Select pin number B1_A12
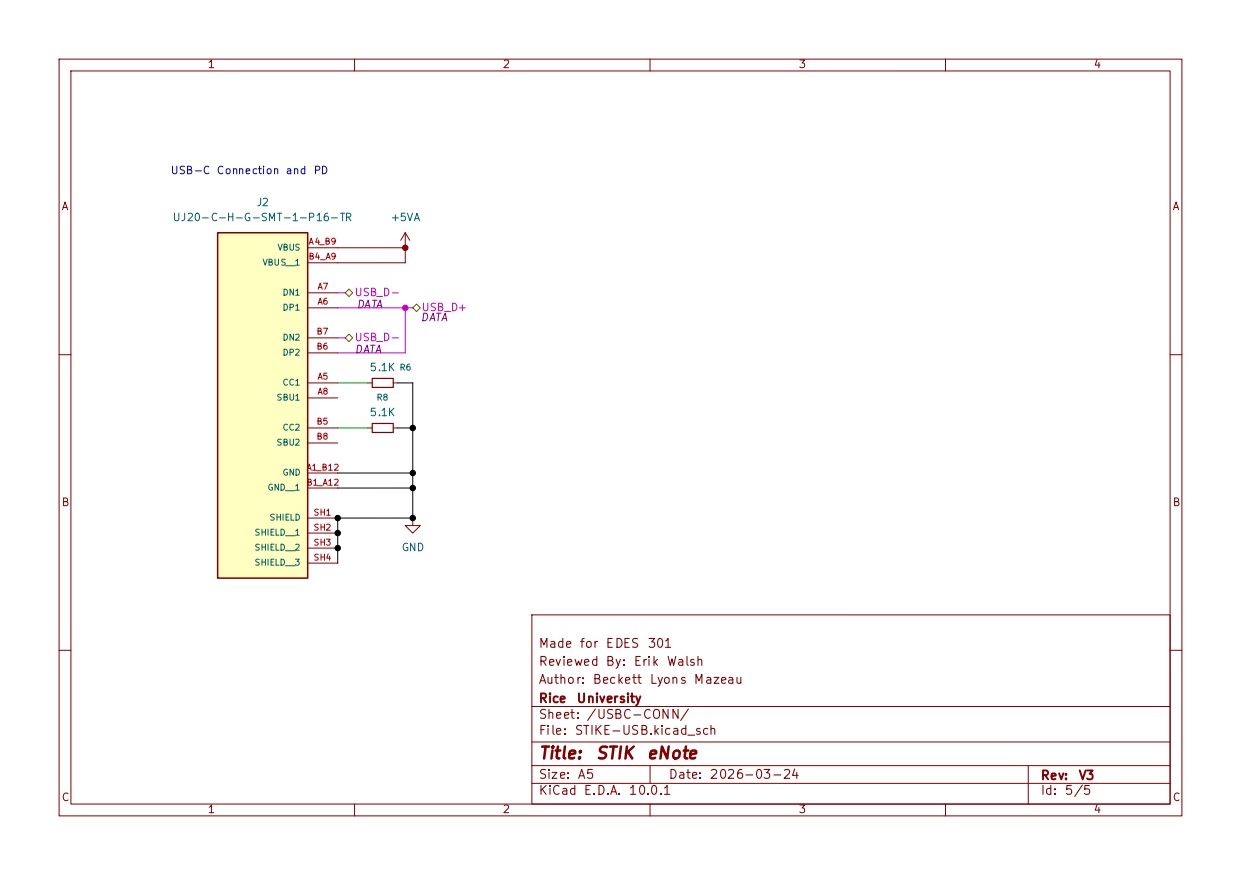This screenshot has width=1241, height=875. click(x=323, y=481)
